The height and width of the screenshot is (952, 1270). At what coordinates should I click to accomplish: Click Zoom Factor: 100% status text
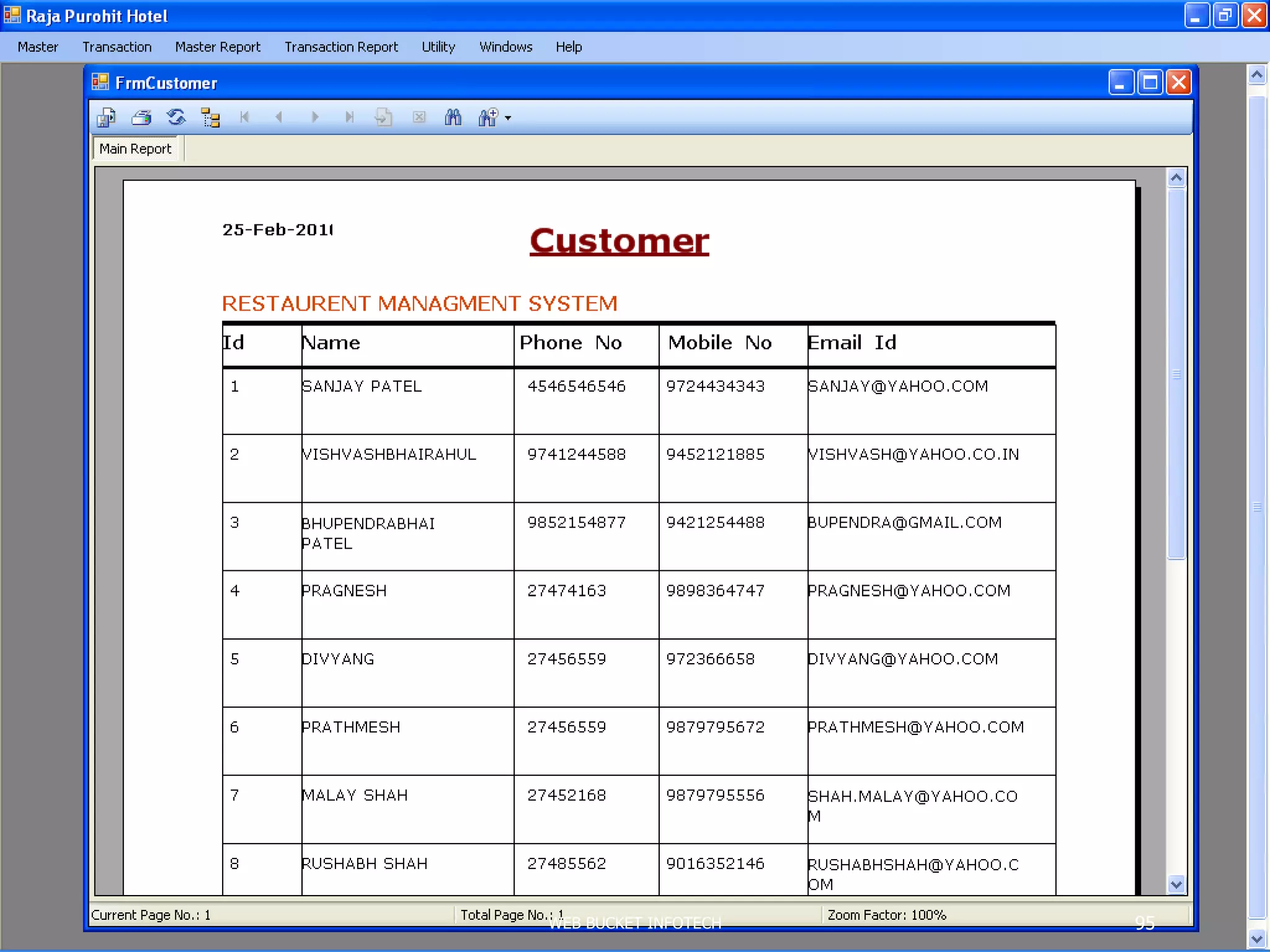coord(887,915)
